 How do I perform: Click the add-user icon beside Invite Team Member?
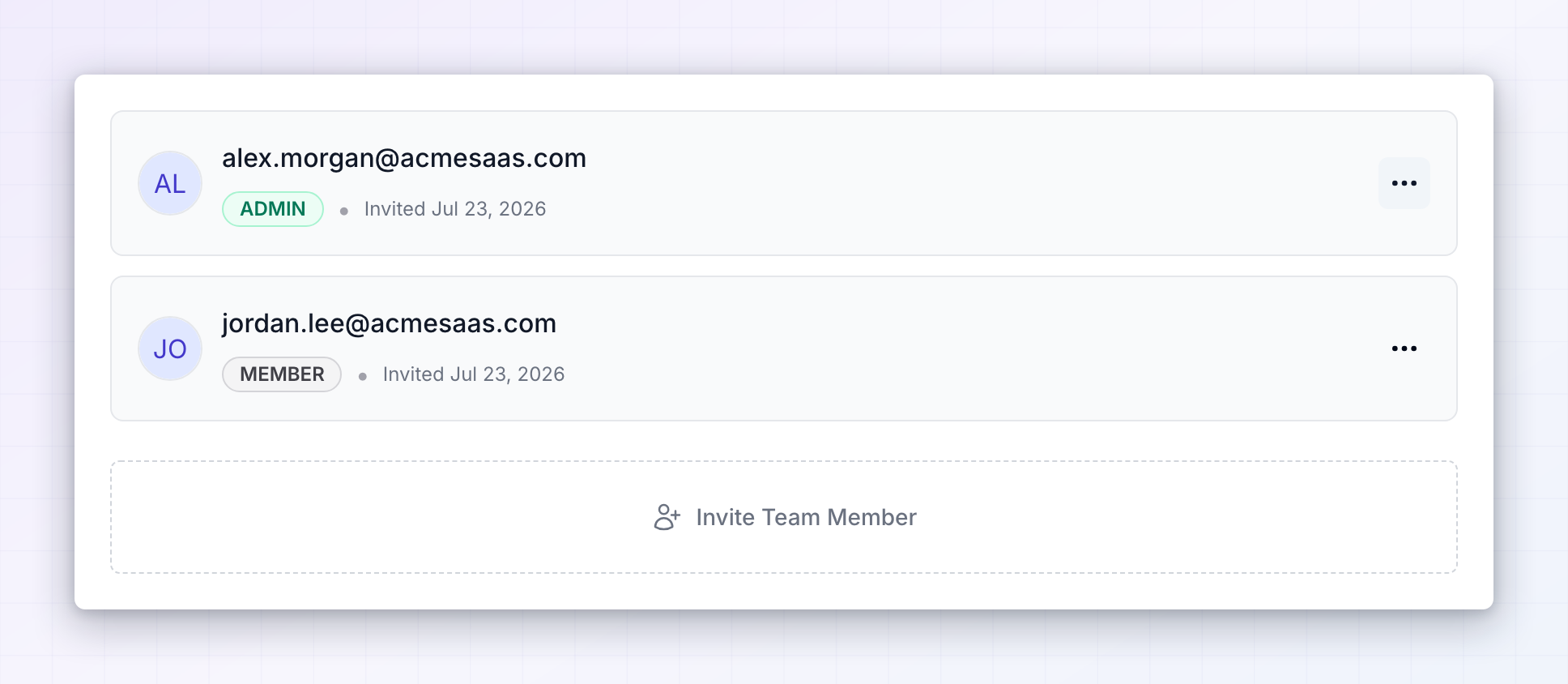coord(667,517)
